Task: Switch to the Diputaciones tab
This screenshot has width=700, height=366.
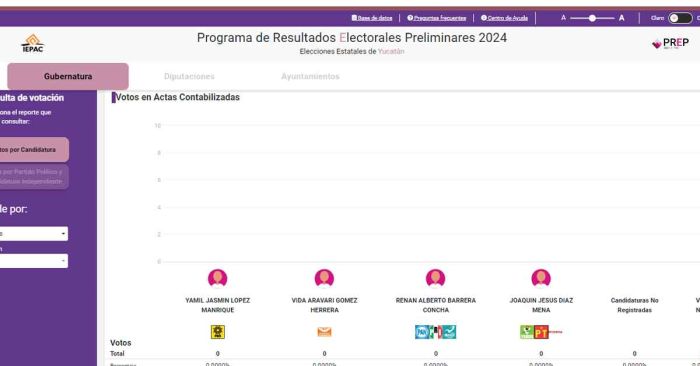Action: (189, 76)
